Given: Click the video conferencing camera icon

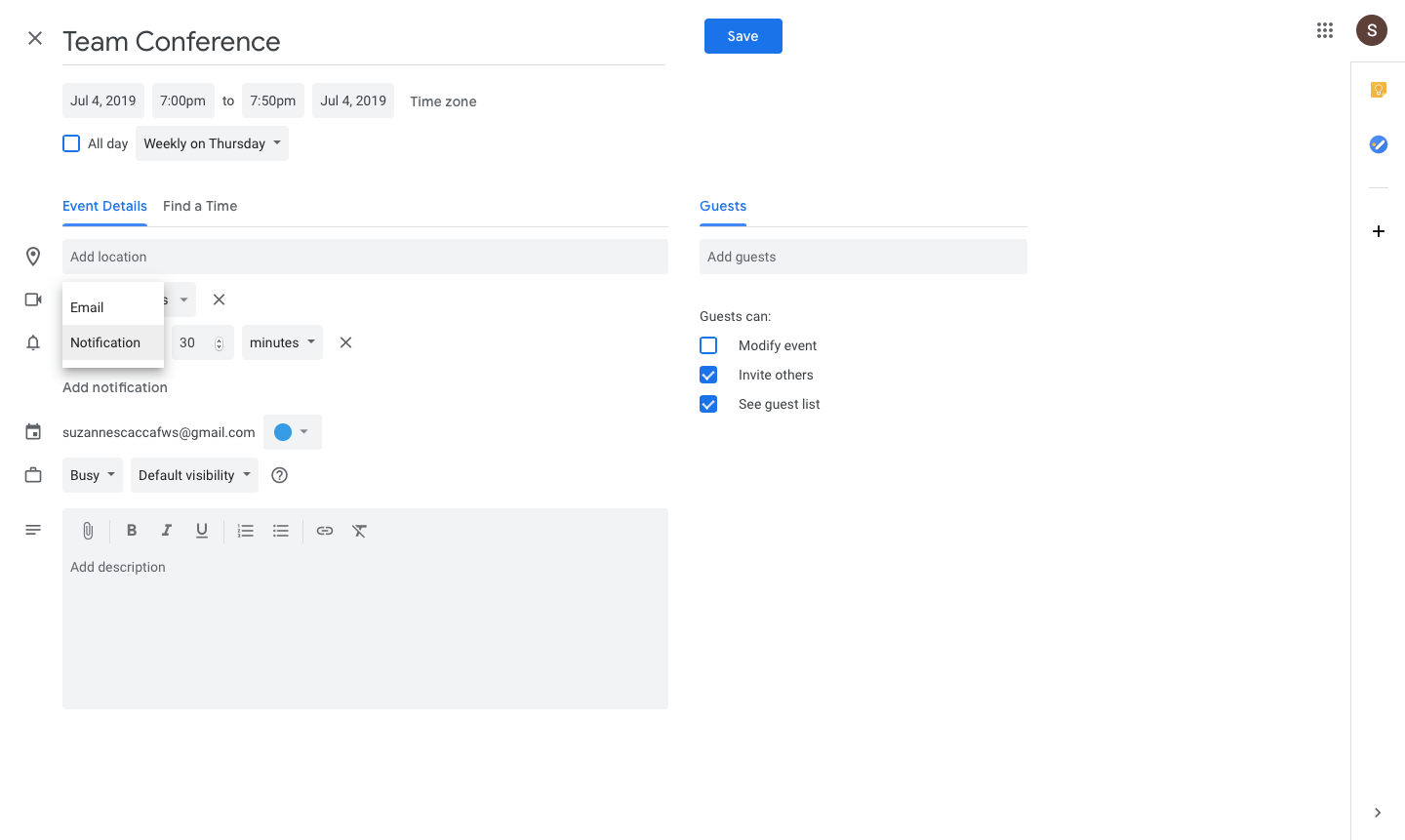Looking at the screenshot, I should (x=33, y=300).
